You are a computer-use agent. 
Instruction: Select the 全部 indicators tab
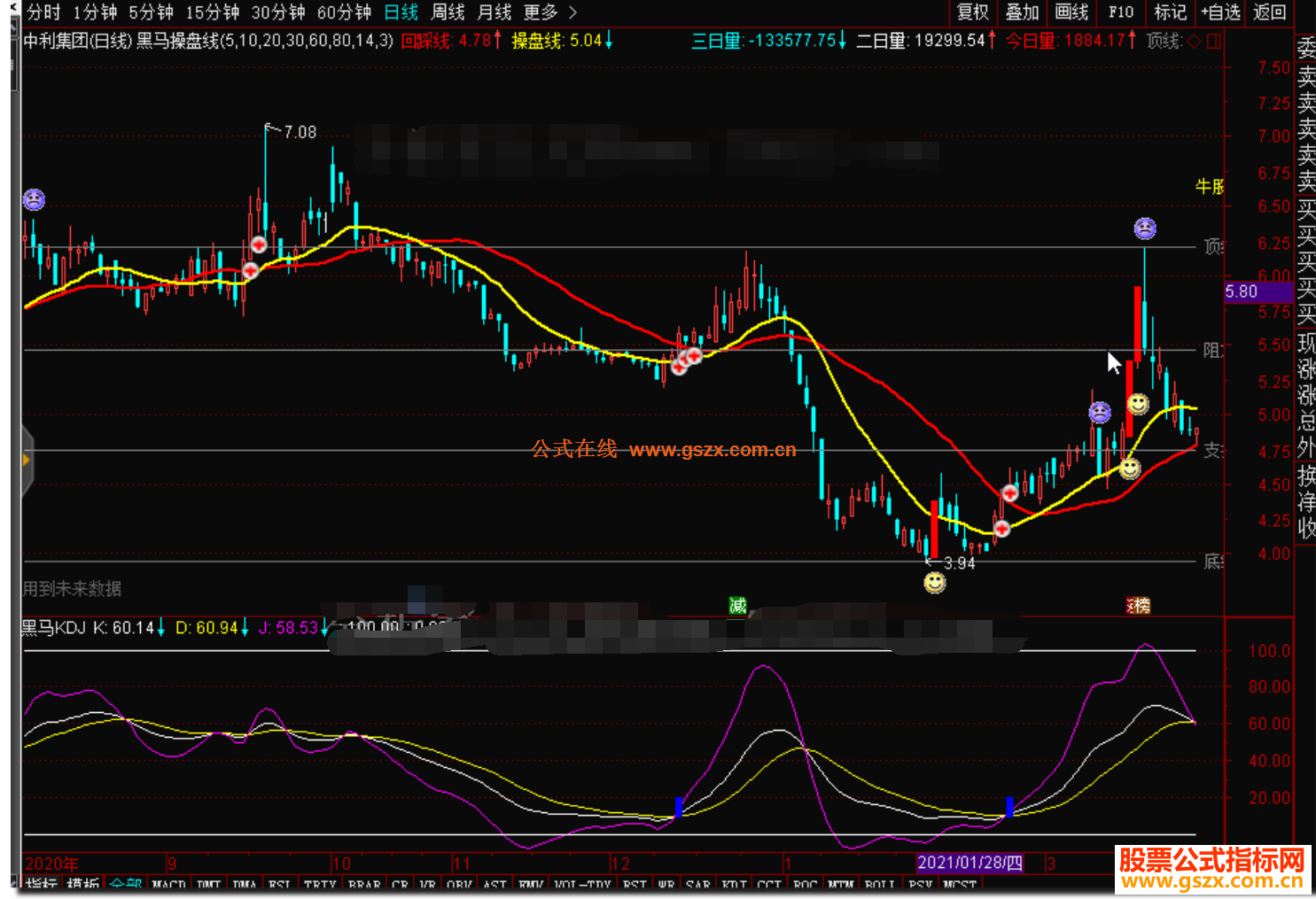tap(125, 884)
